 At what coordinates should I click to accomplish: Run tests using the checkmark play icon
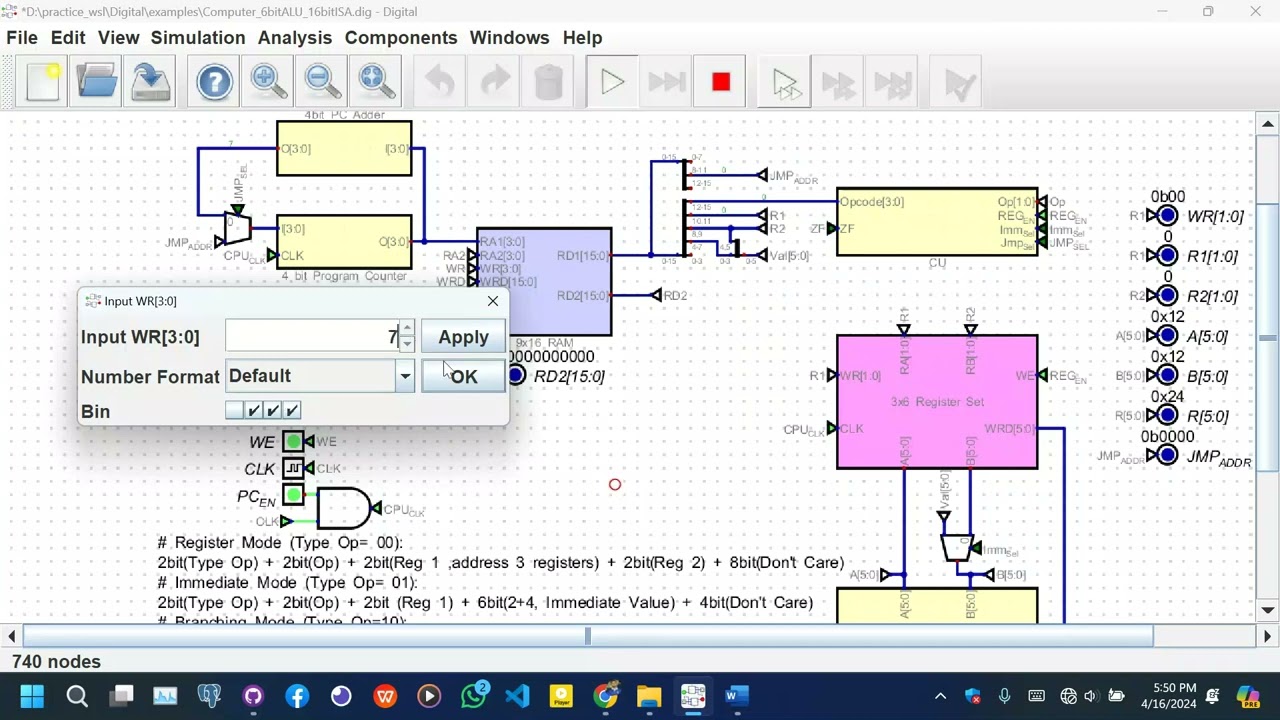click(x=958, y=82)
